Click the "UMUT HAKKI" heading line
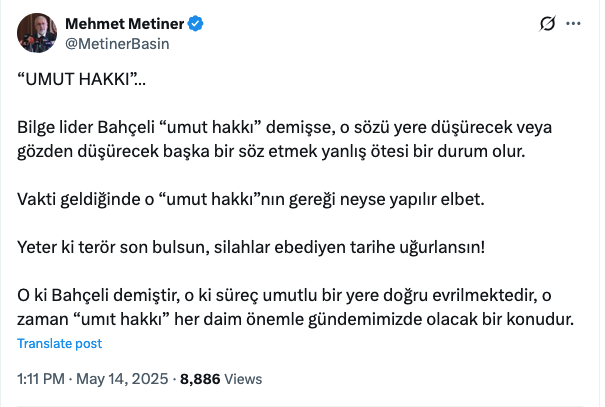Screen dimensions: 605x407 point(87,82)
